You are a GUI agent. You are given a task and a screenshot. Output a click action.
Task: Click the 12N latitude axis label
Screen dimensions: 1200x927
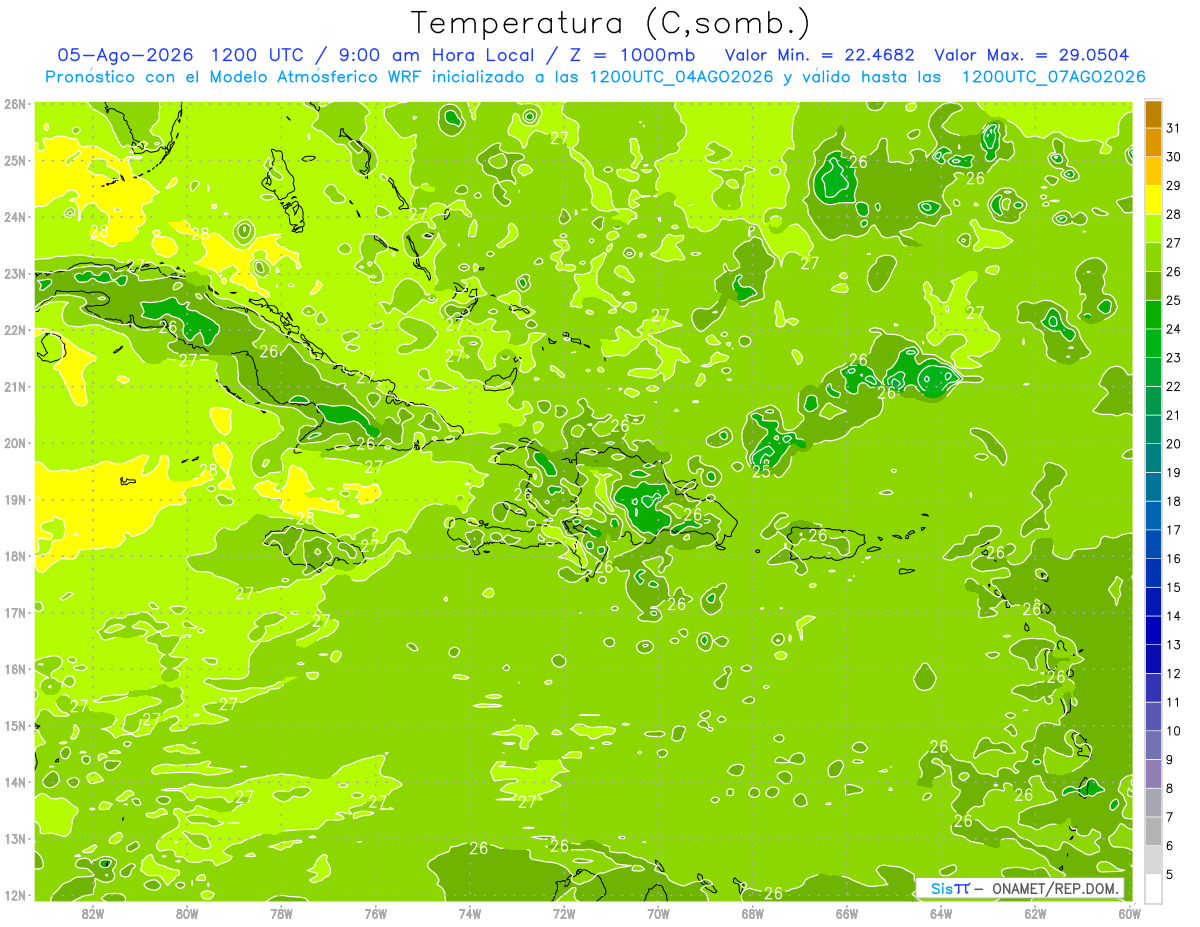pyautogui.click(x=14, y=895)
